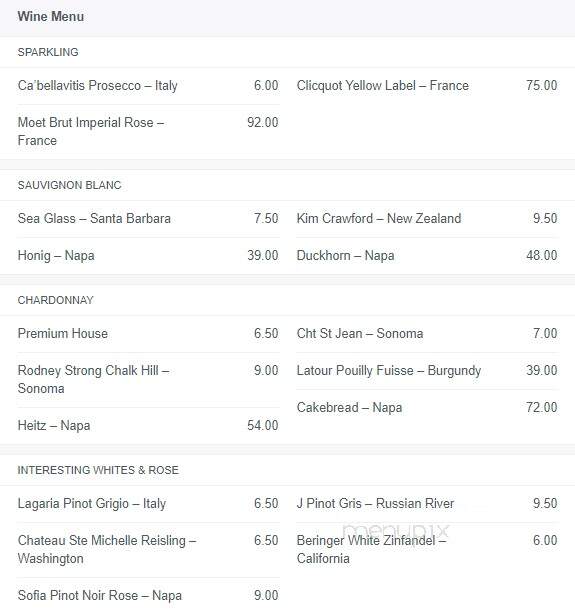Click the Wine Menu heading

(51, 16)
